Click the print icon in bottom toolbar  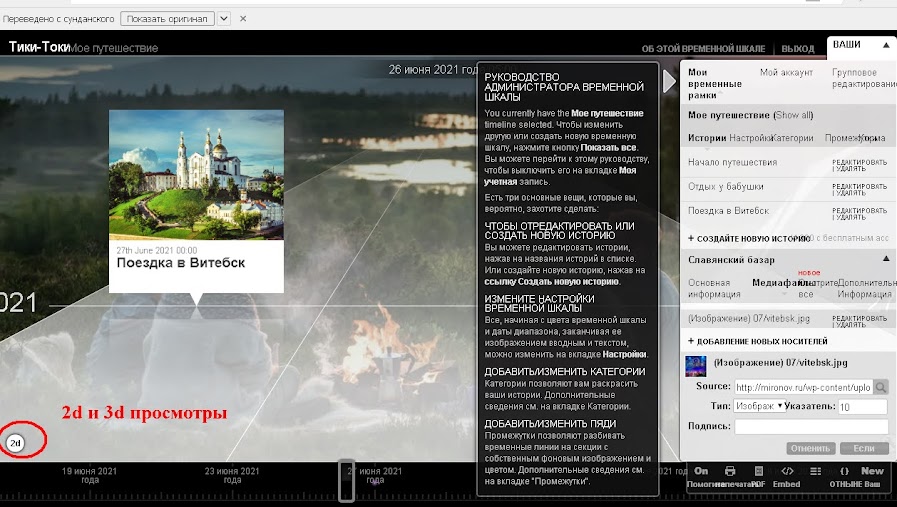[x=730, y=471]
